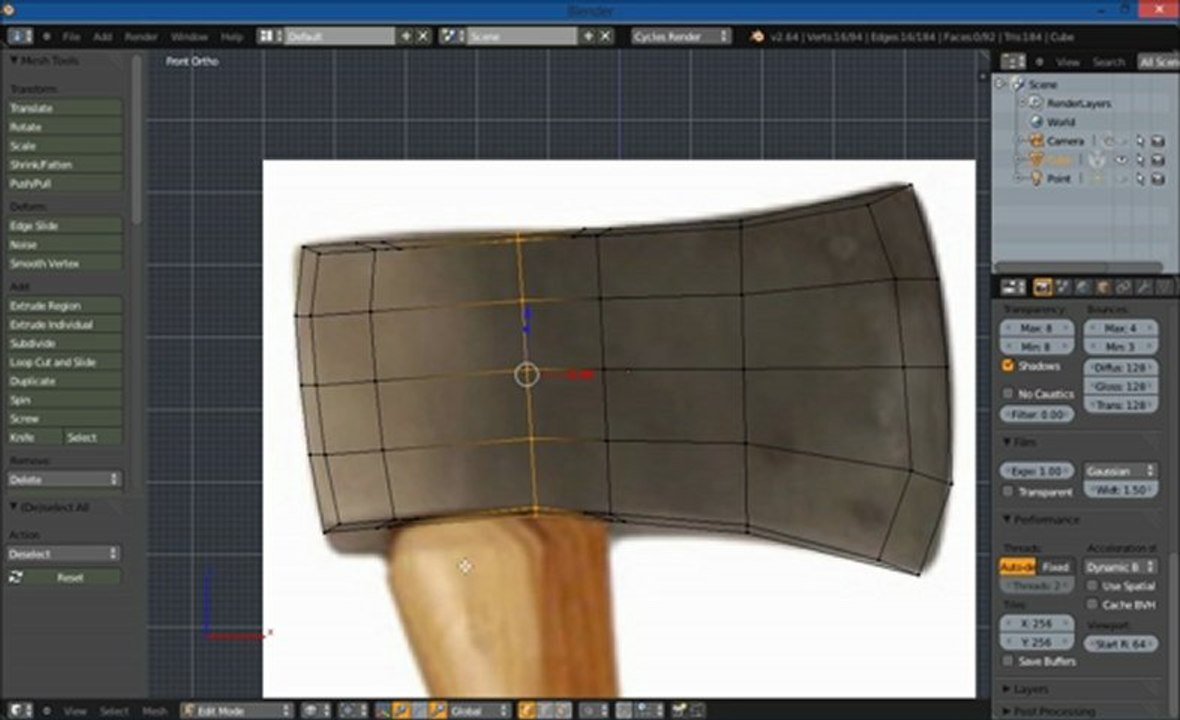Screen dimensions: 1180x720
Task: Open Object properties tab icon
Action: (x=1103, y=287)
